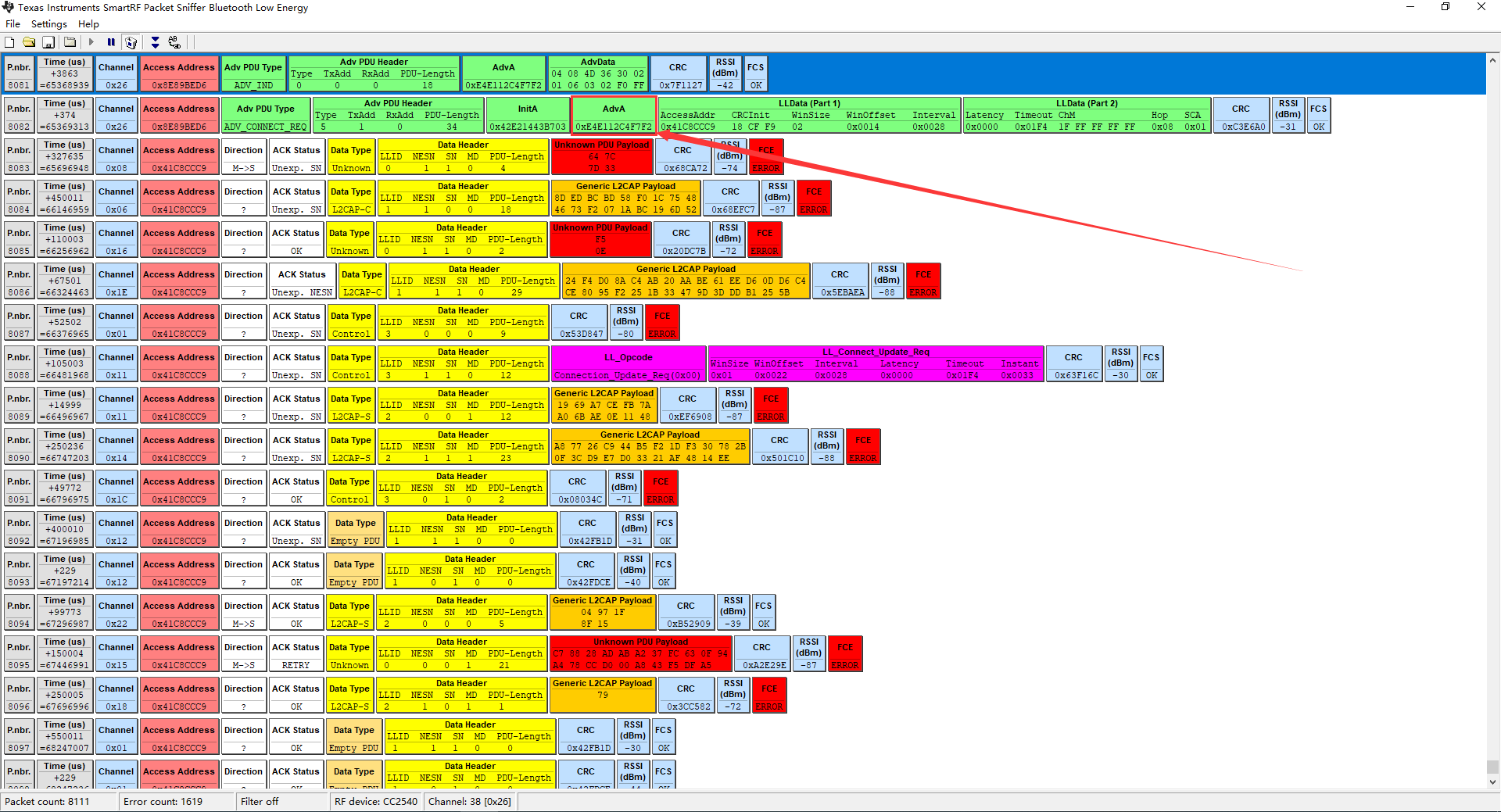
Task: Click the LL_Connect_Update_Req field
Action: coord(876,364)
